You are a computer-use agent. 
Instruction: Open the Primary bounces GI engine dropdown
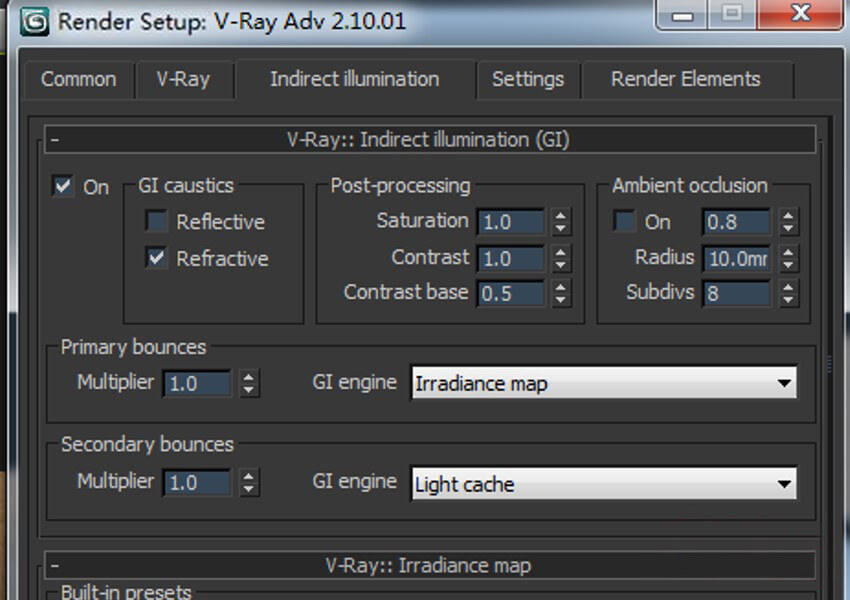604,383
